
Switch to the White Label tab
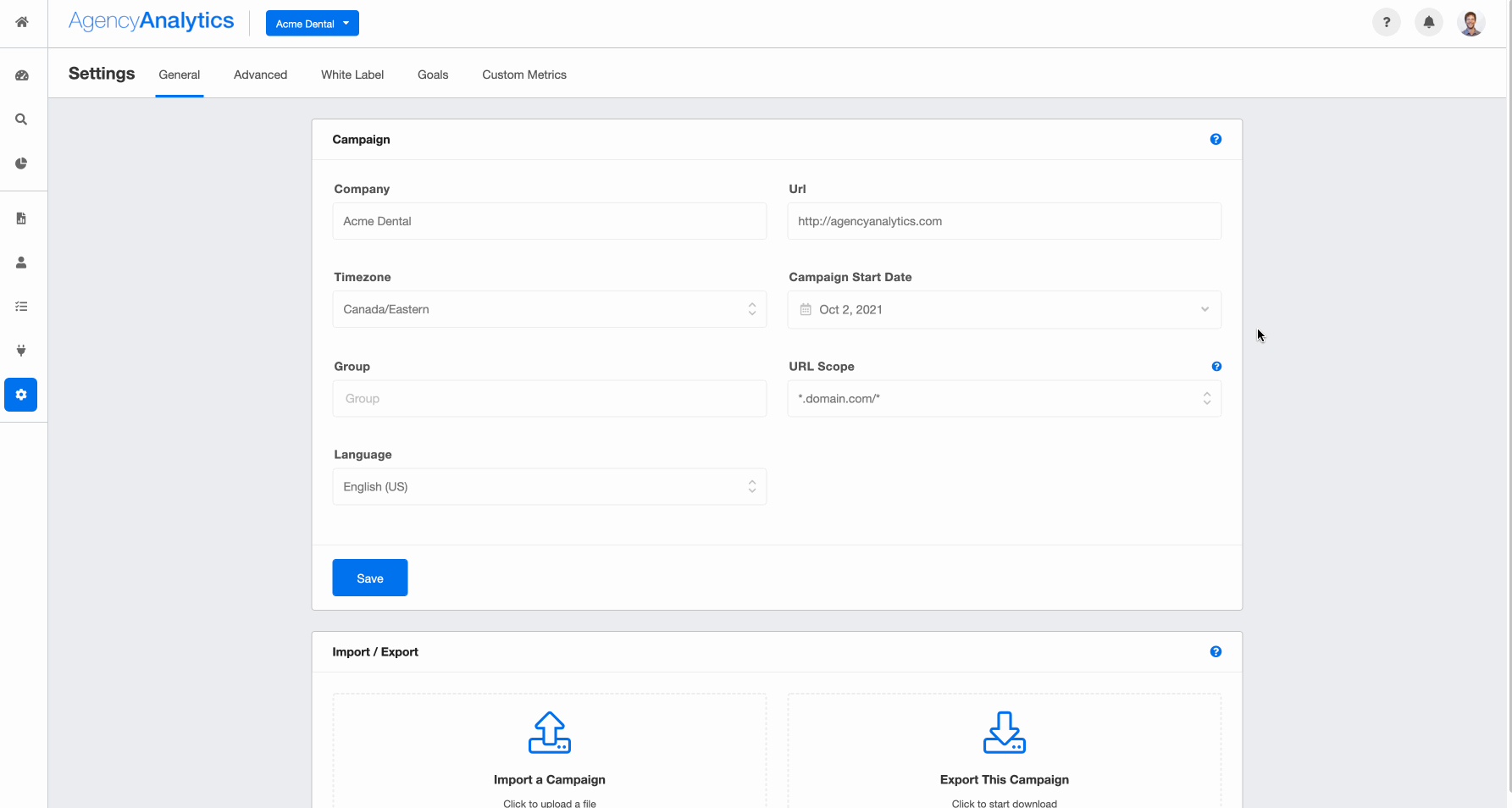(x=352, y=75)
